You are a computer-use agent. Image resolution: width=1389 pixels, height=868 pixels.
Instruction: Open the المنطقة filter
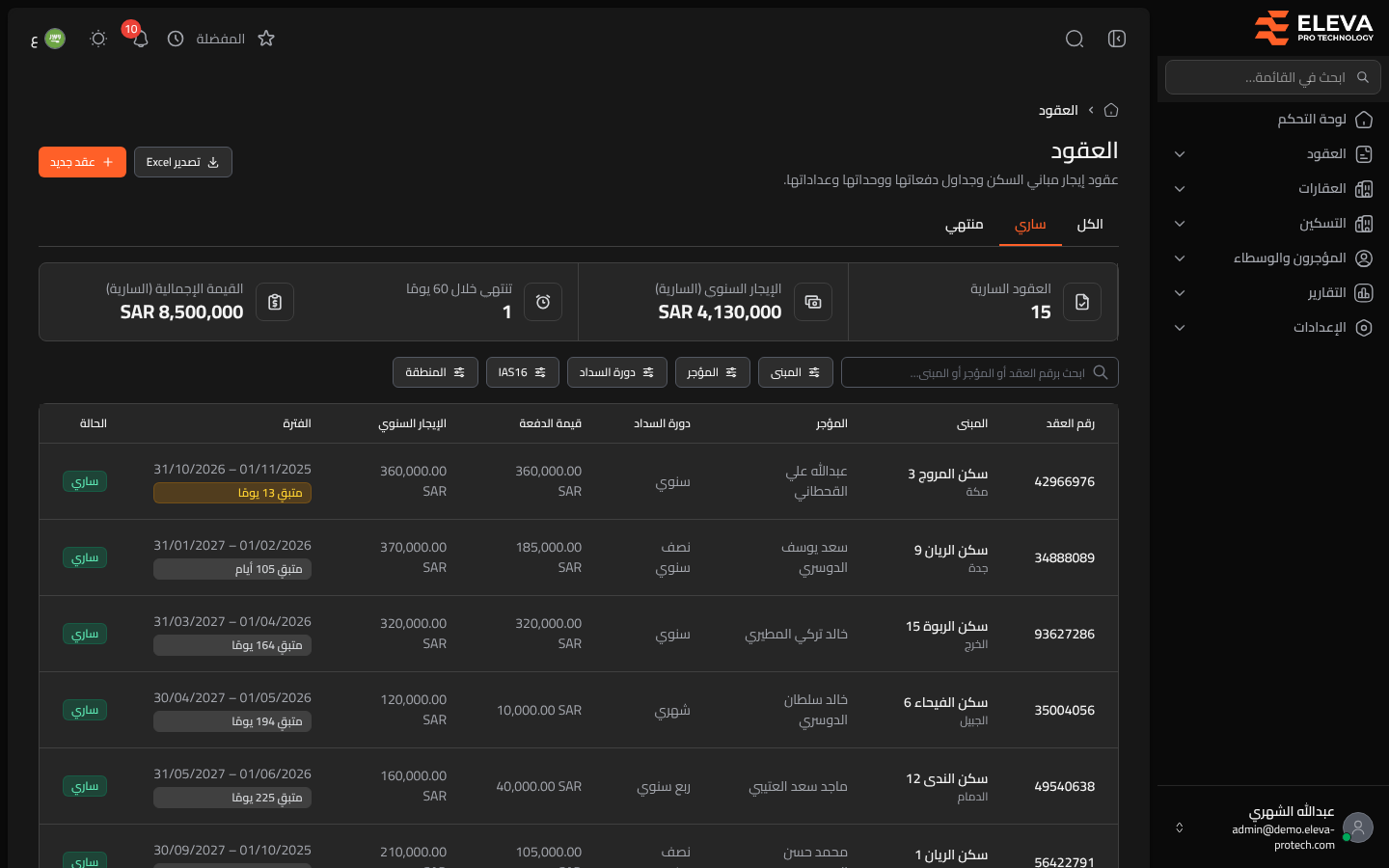pyautogui.click(x=435, y=372)
